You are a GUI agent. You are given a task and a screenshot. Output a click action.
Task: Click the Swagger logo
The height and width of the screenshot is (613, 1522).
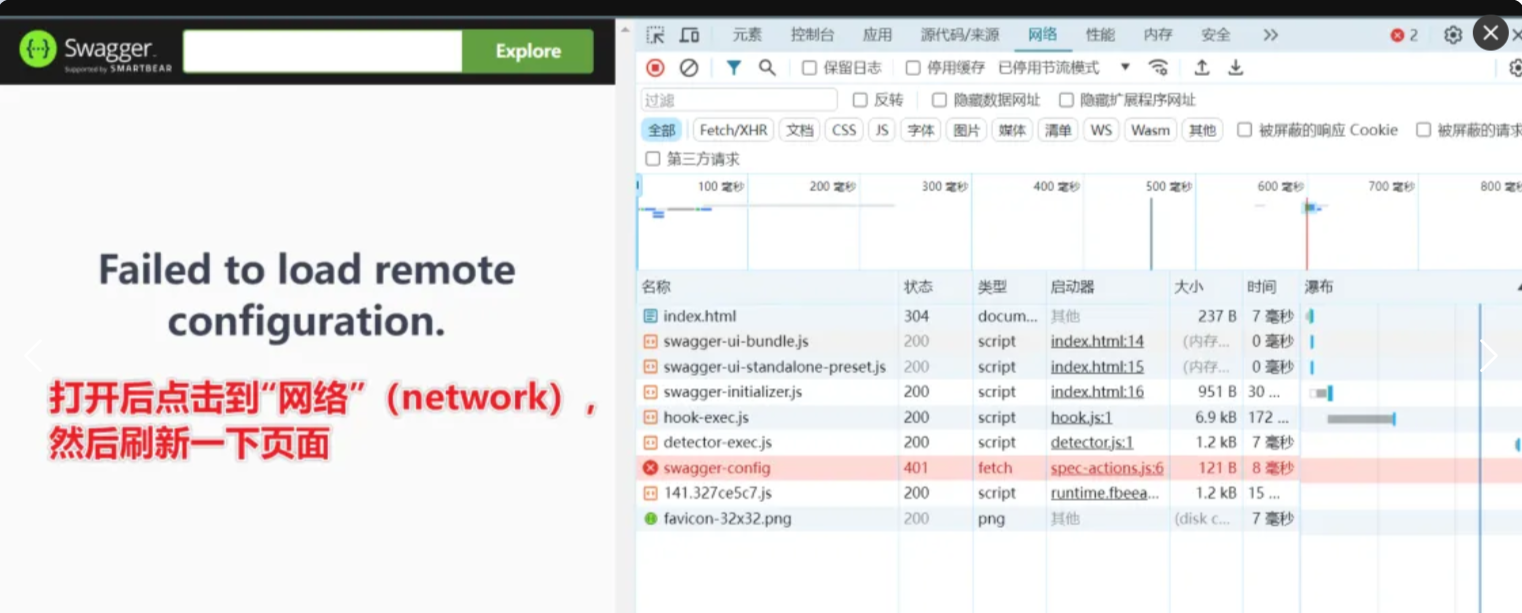pos(96,51)
